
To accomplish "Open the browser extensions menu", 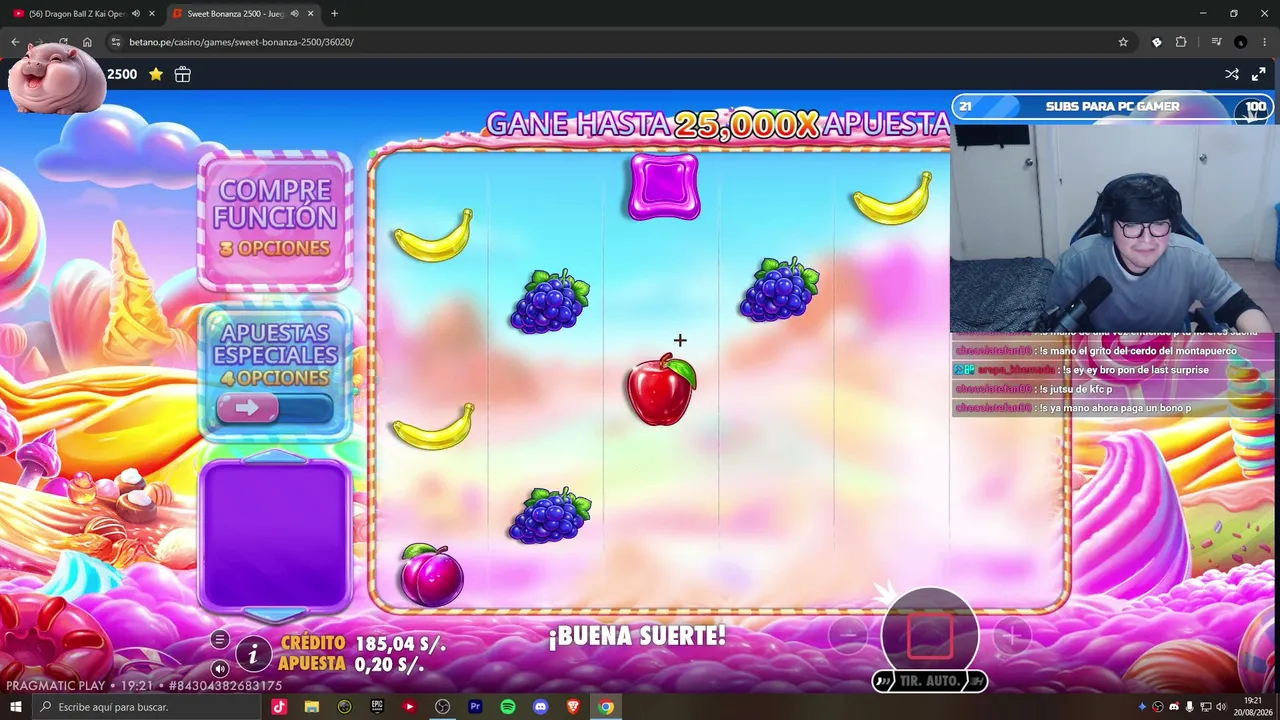I will point(1181,42).
